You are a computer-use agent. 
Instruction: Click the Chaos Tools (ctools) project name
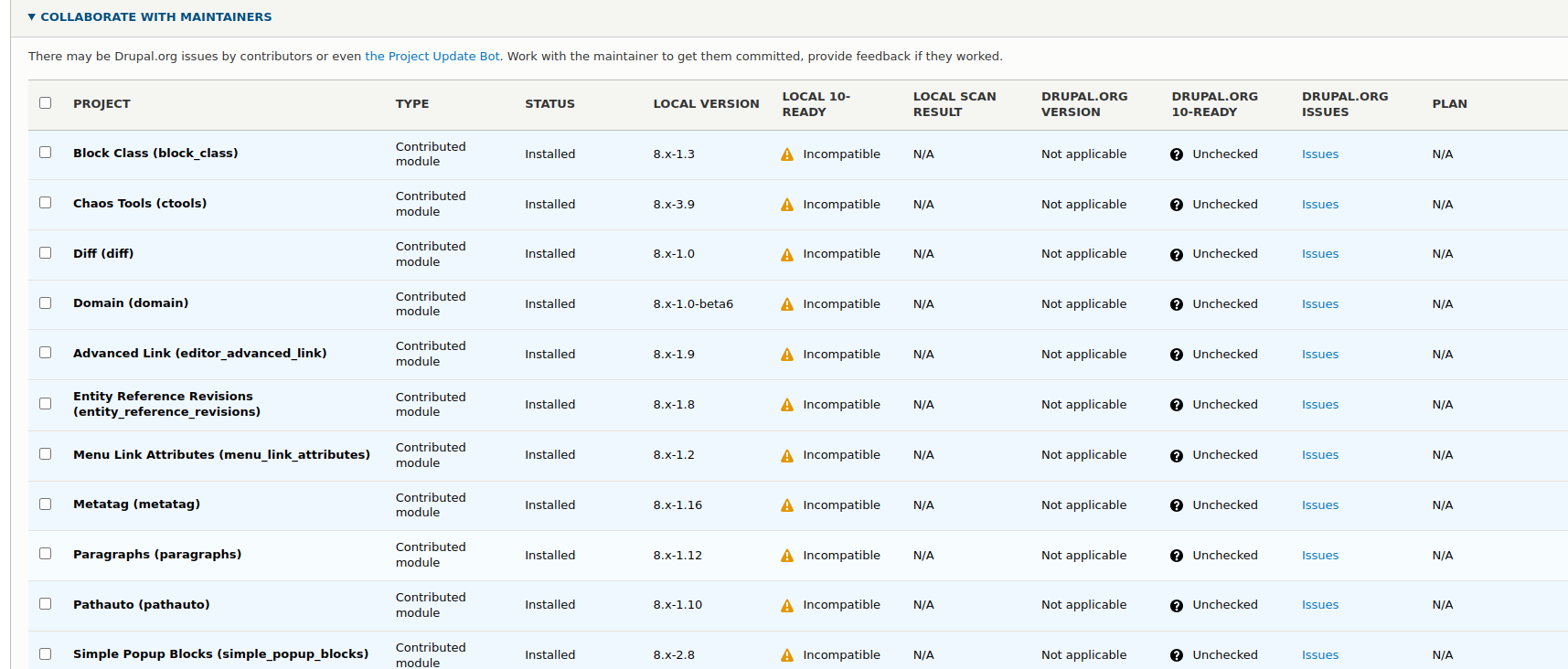[x=140, y=204]
